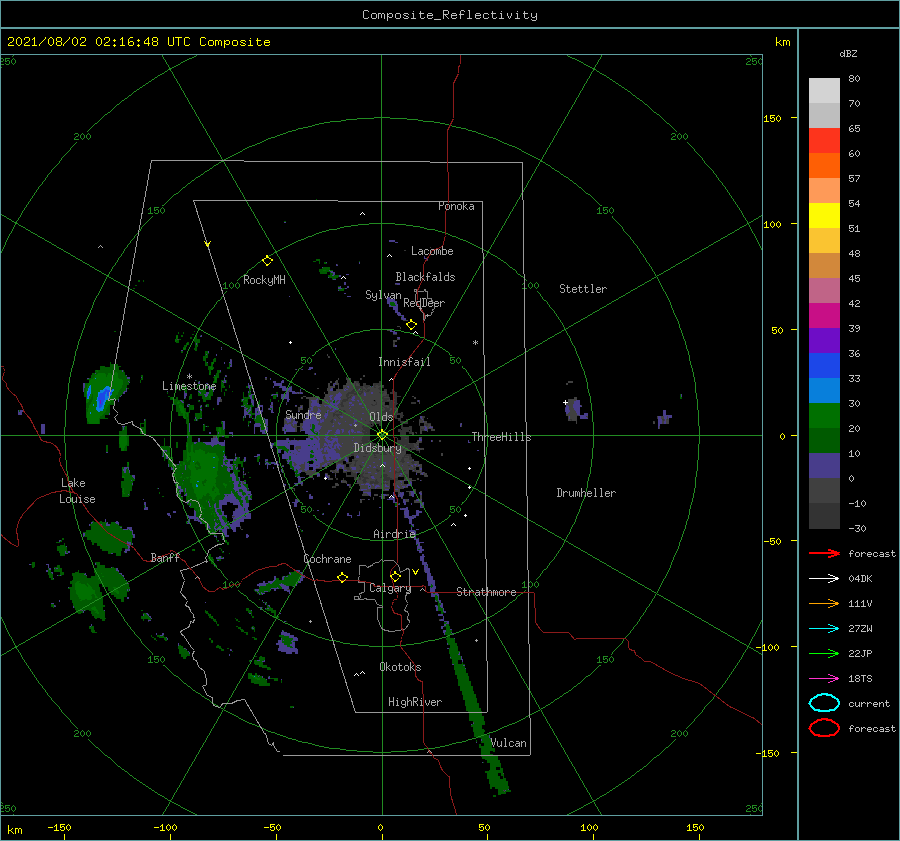Click the Airdrie label
Screen dimensions: 900x841
coord(394,534)
